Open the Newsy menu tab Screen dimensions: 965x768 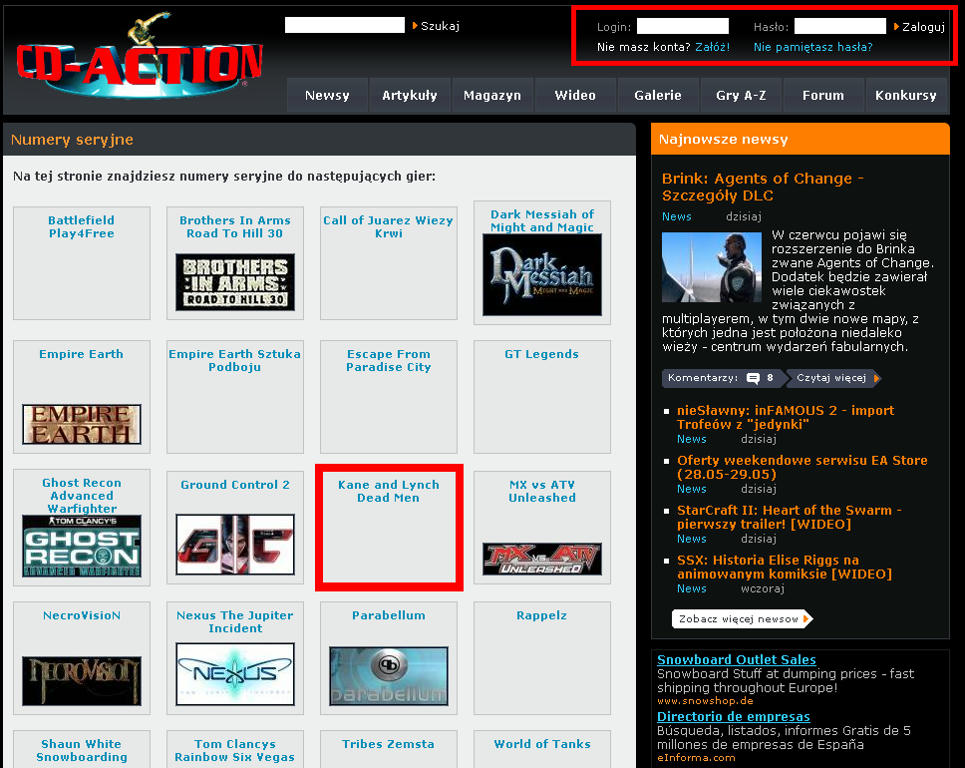pyautogui.click(x=327, y=95)
